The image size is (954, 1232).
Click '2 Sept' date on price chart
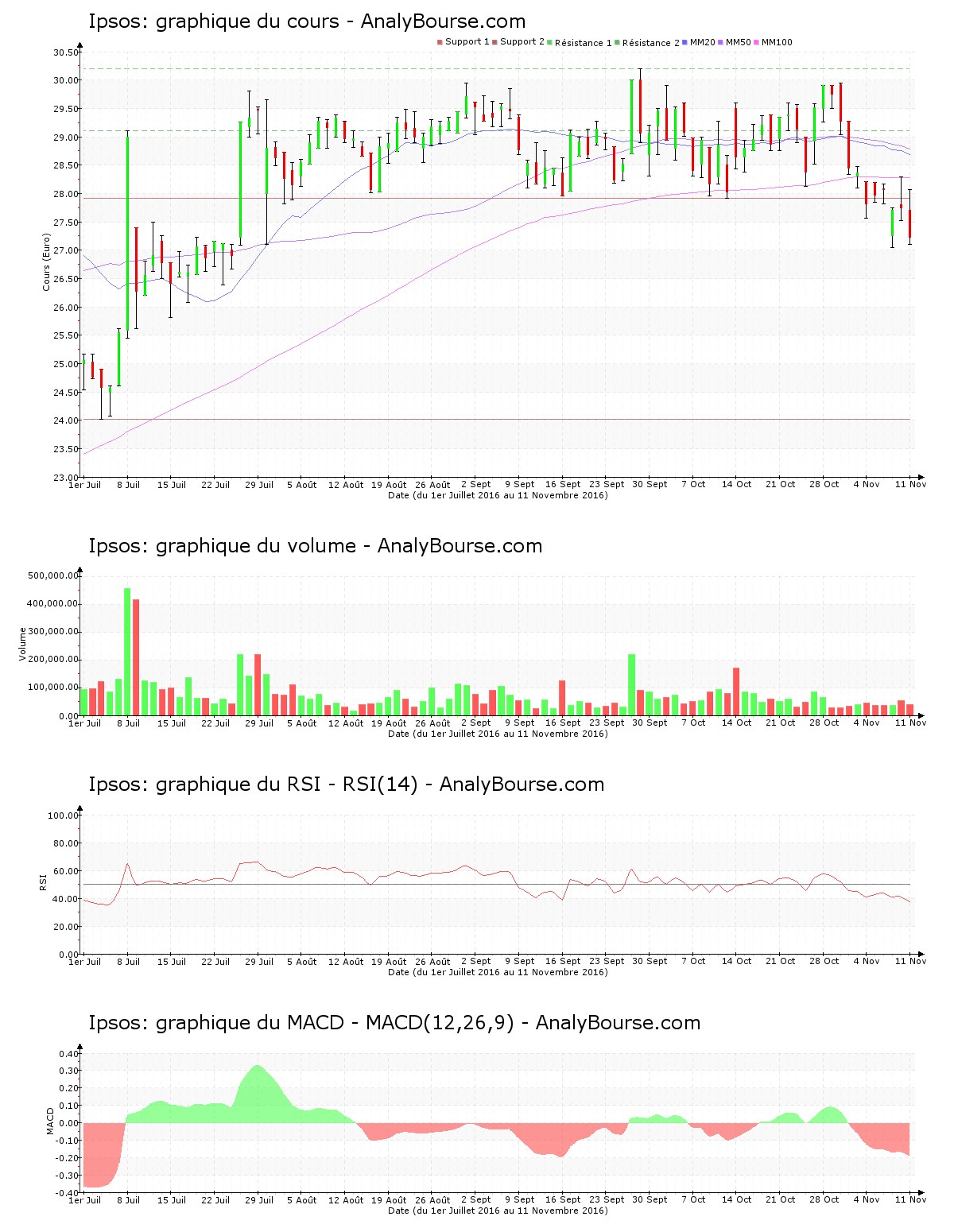coord(476,485)
